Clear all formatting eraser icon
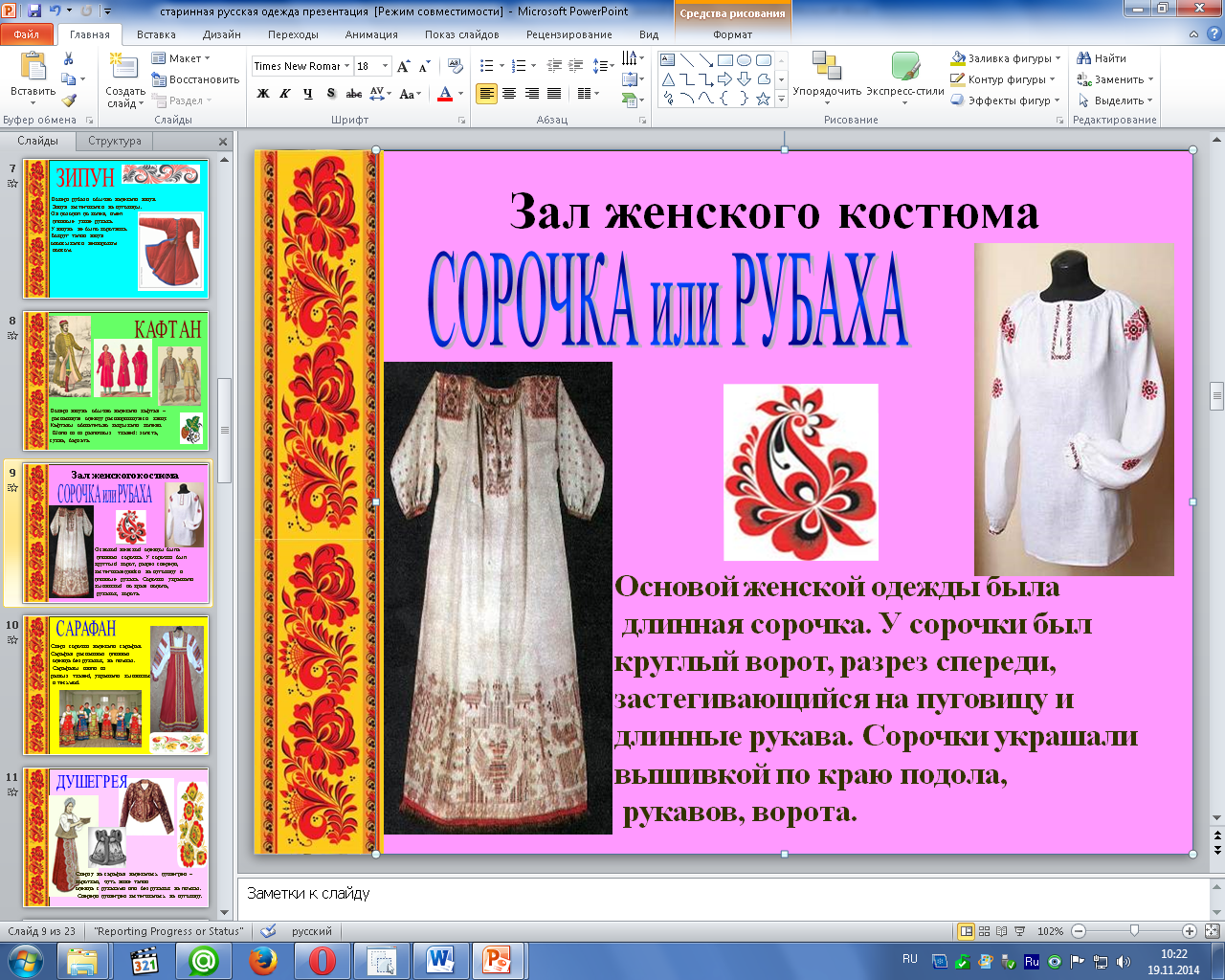The height and width of the screenshot is (980, 1225). pyautogui.click(x=456, y=66)
